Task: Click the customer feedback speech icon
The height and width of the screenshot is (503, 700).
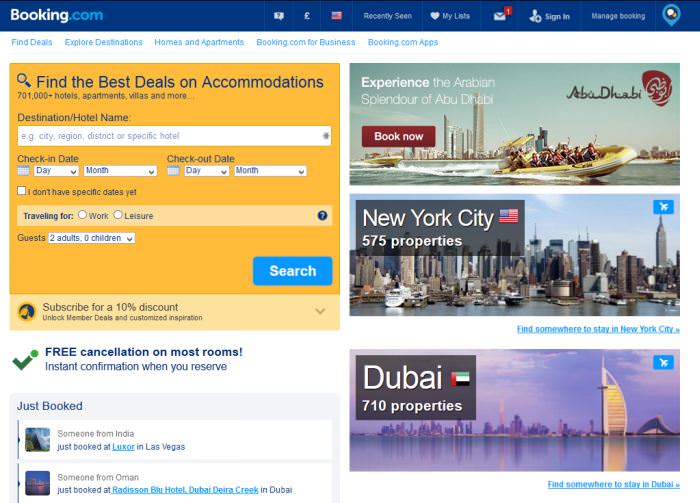Action: 279,16
